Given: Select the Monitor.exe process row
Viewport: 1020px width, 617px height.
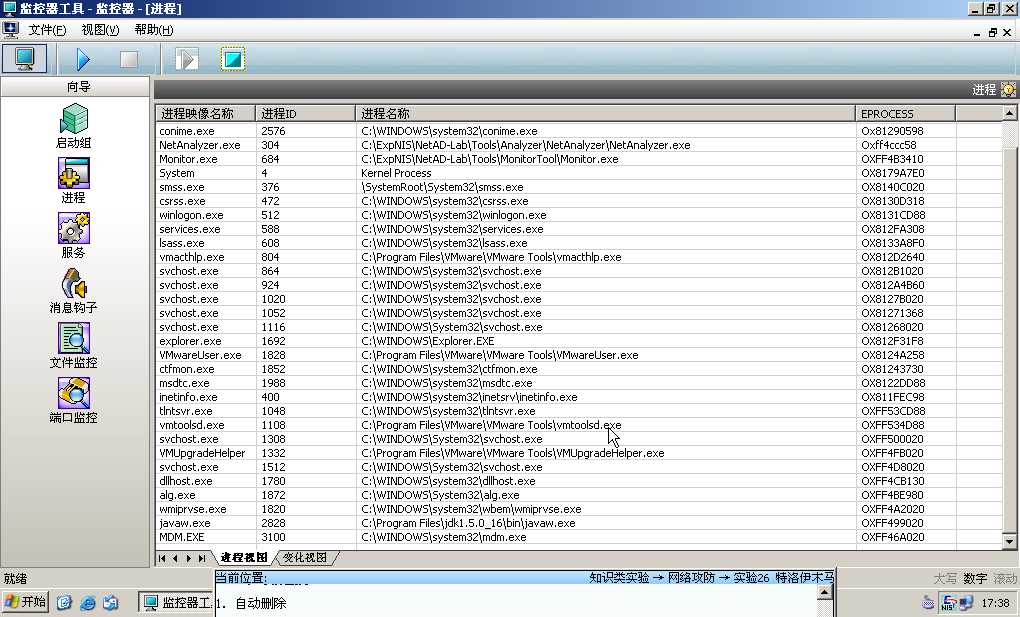Looking at the screenshot, I should click(579, 159).
